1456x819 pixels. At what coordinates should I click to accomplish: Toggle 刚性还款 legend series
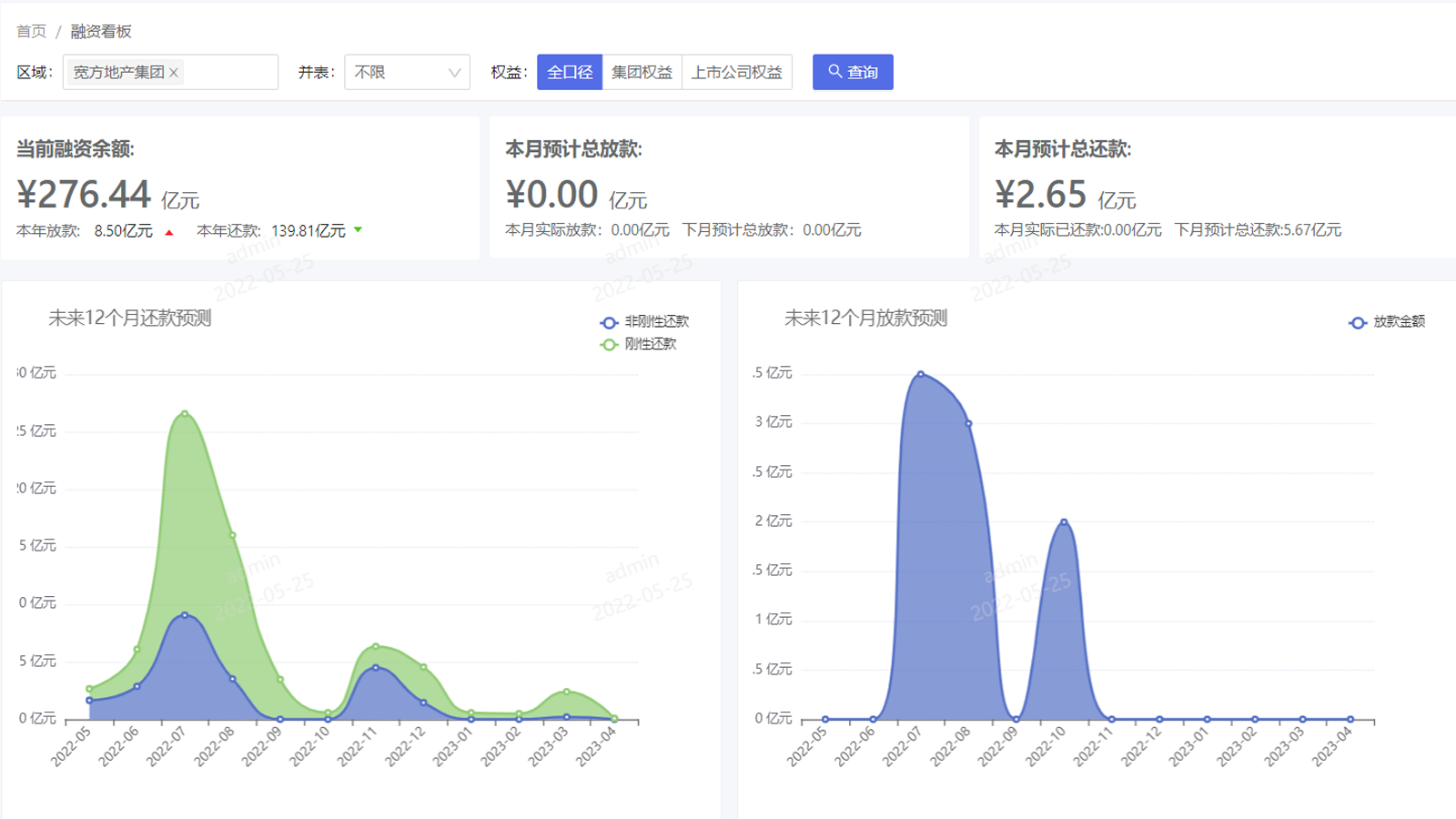click(x=638, y=344)
